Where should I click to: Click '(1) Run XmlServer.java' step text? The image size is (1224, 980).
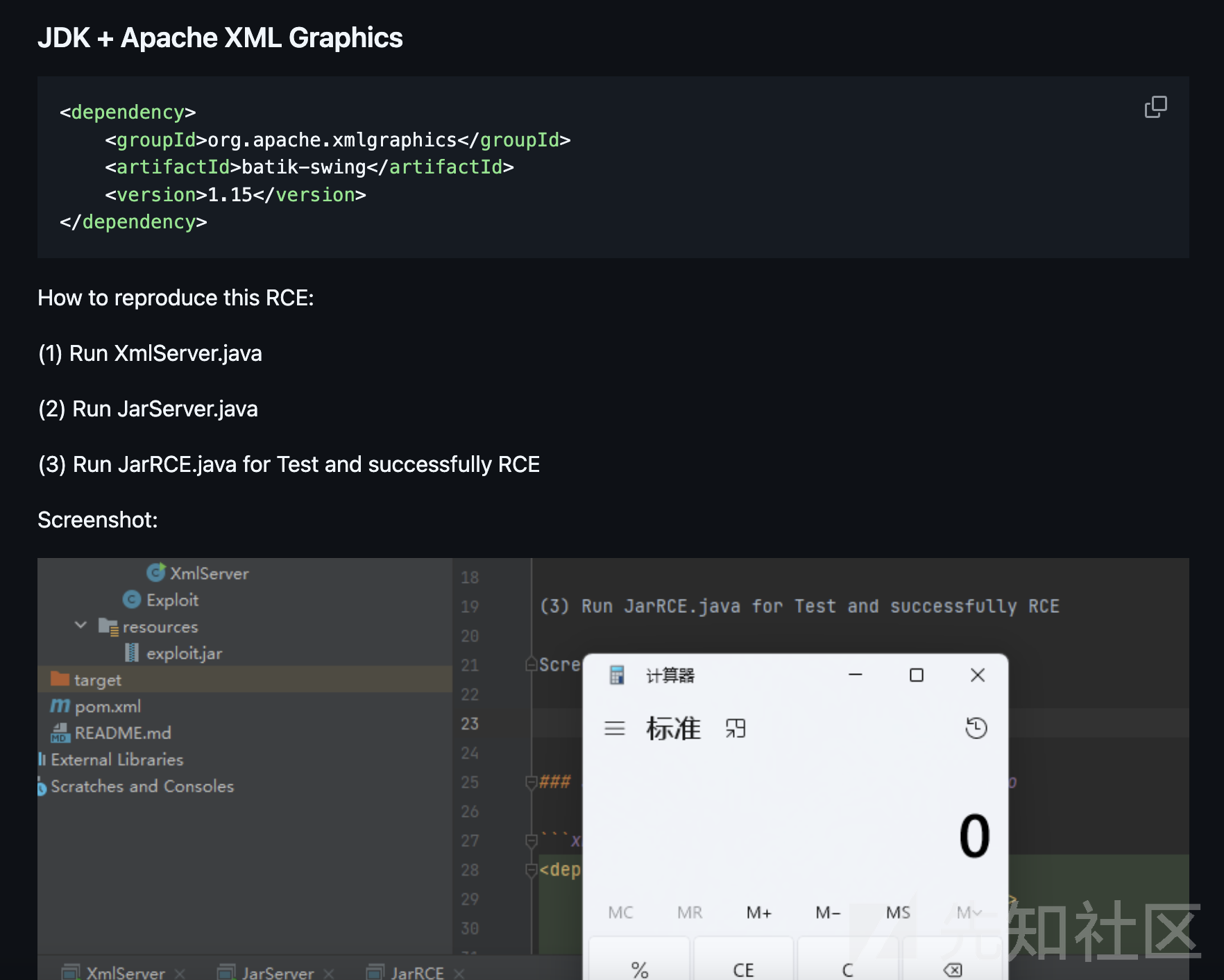[150, 353]
